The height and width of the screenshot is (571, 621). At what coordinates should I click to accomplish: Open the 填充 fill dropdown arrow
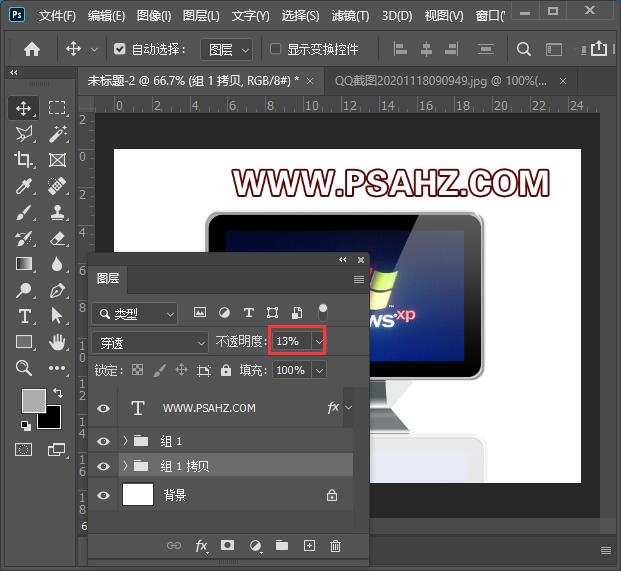[x=319, y=371]
